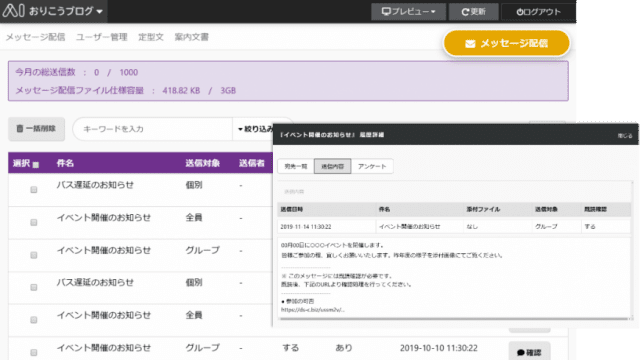
Task: Check the first イベント開催のお知らせ 全員 row checkbox
Action: click(34, 222)
